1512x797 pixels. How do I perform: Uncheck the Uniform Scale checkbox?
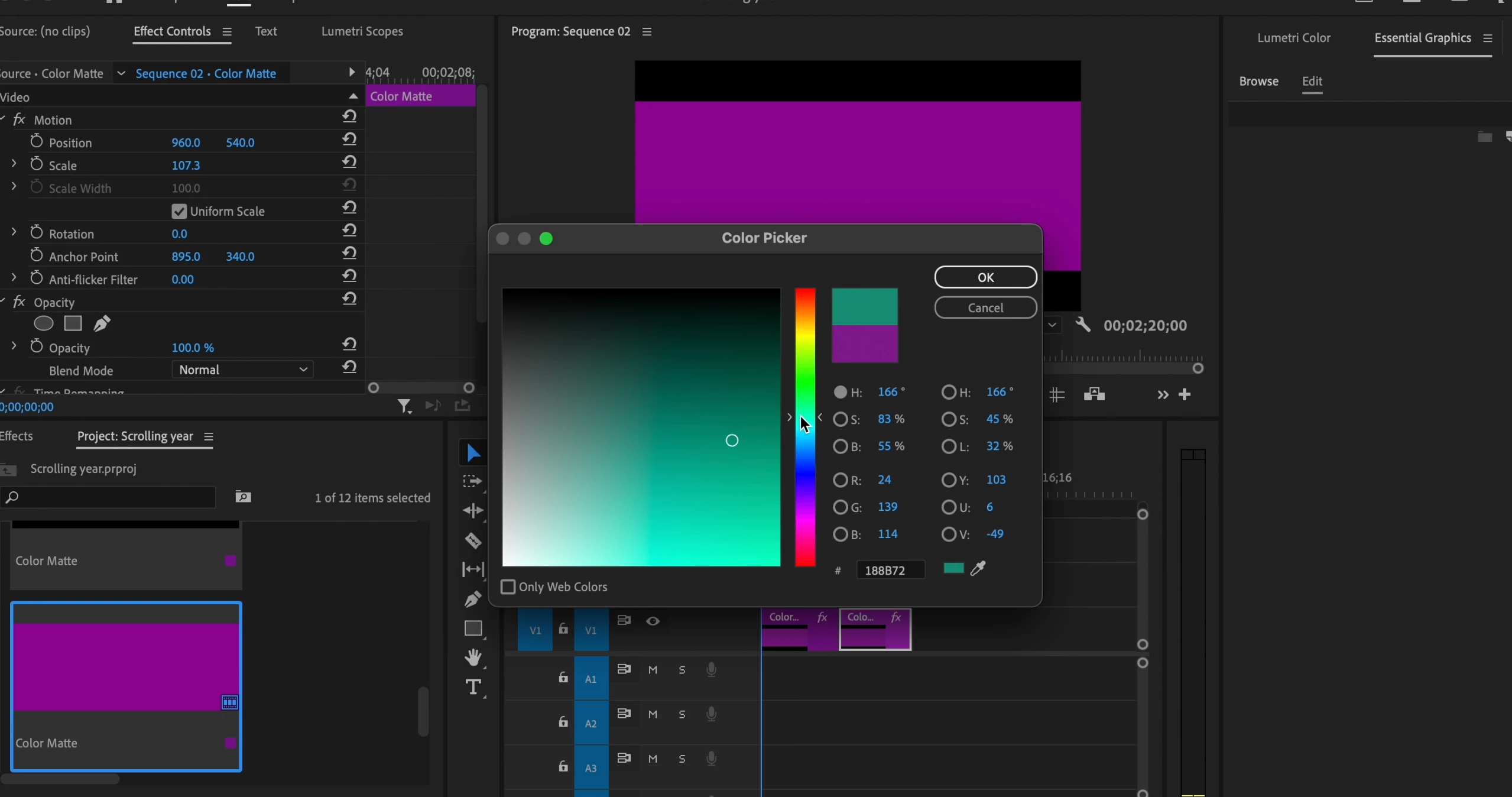coord(179,211)
